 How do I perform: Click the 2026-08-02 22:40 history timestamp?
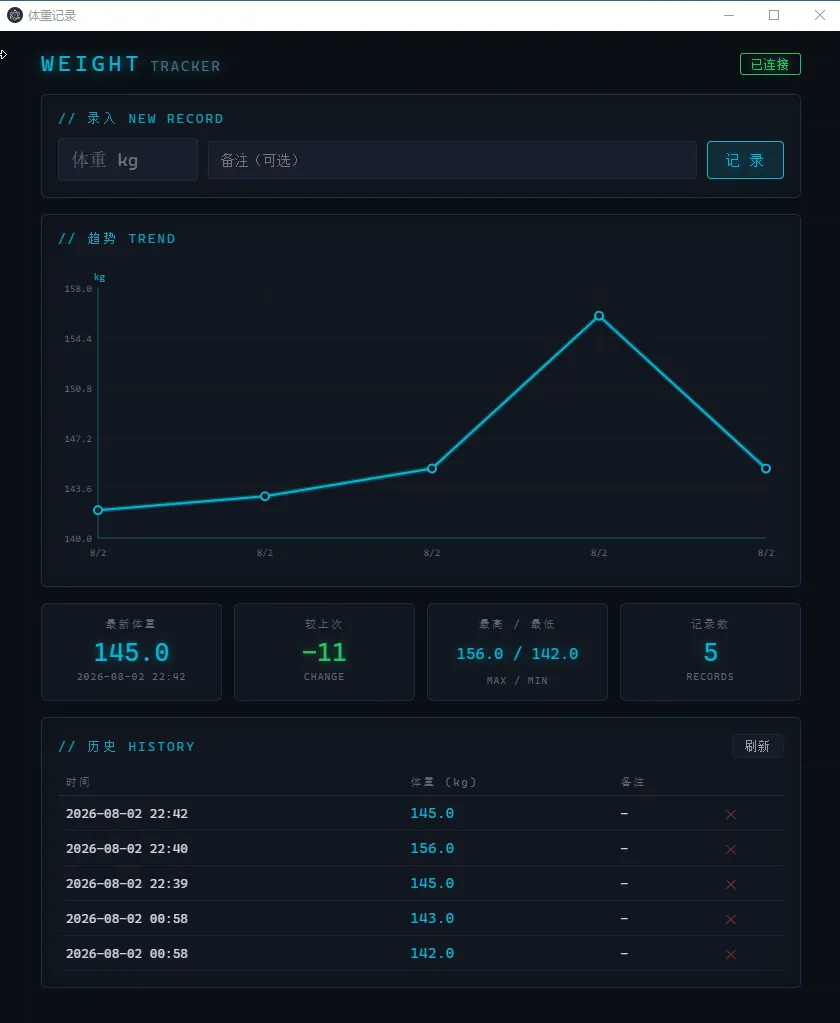click(127, 849)
